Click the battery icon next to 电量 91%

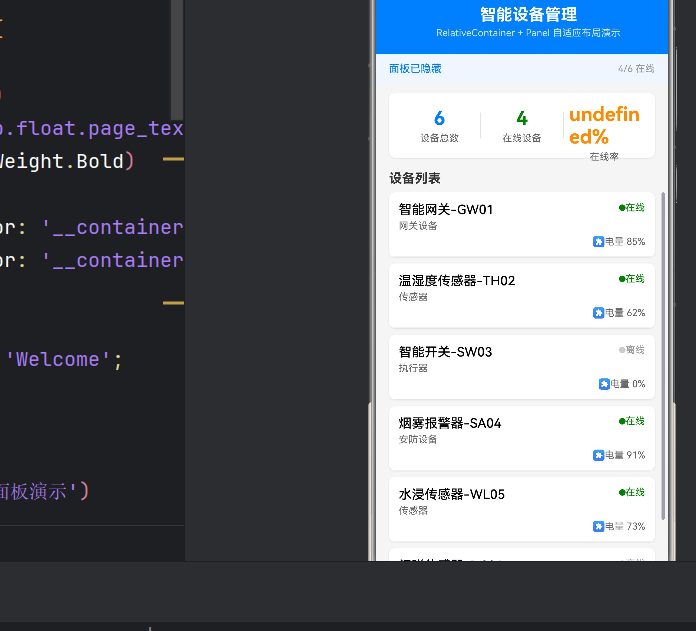click(598, 455)
